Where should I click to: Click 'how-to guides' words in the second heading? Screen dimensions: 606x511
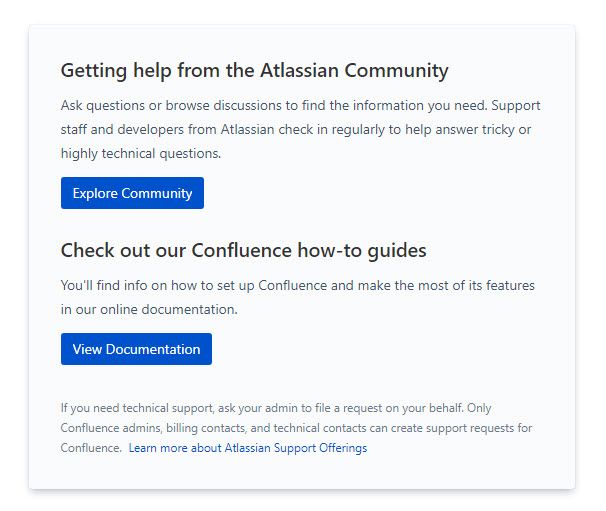[362, 250]
